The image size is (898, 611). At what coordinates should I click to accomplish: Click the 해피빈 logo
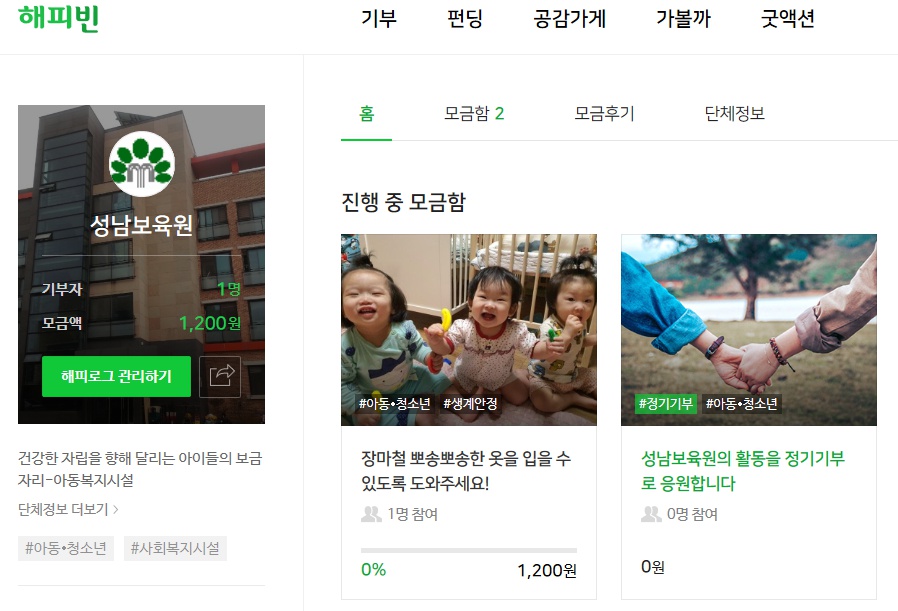(58, 18)
